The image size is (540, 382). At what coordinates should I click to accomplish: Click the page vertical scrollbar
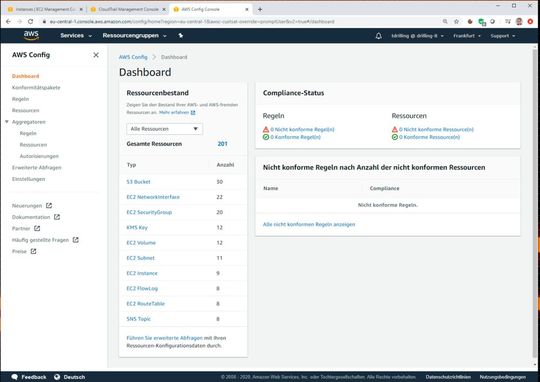pyautogui.click(x=535, y=204)
